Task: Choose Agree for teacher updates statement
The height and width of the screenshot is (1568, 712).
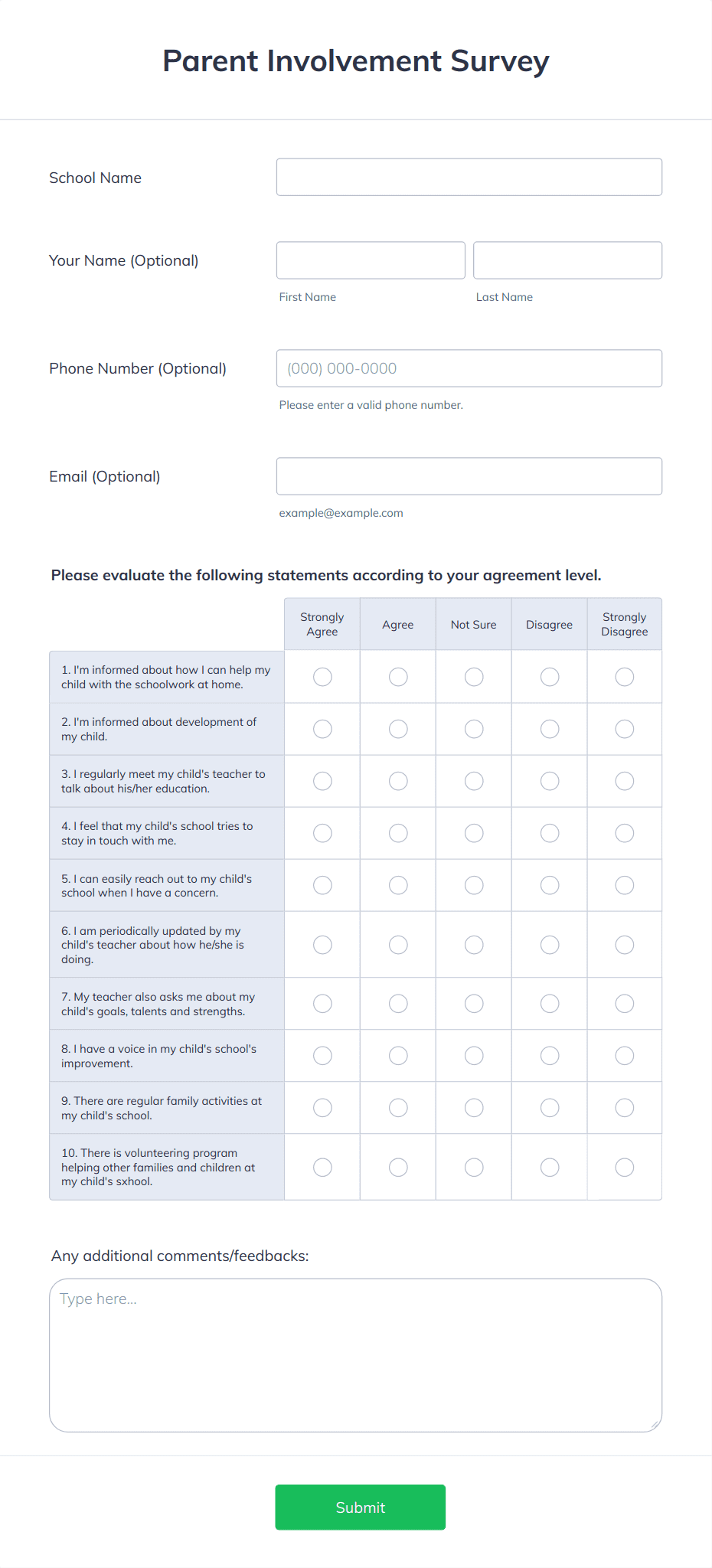Action: click(x=397, y=944)
